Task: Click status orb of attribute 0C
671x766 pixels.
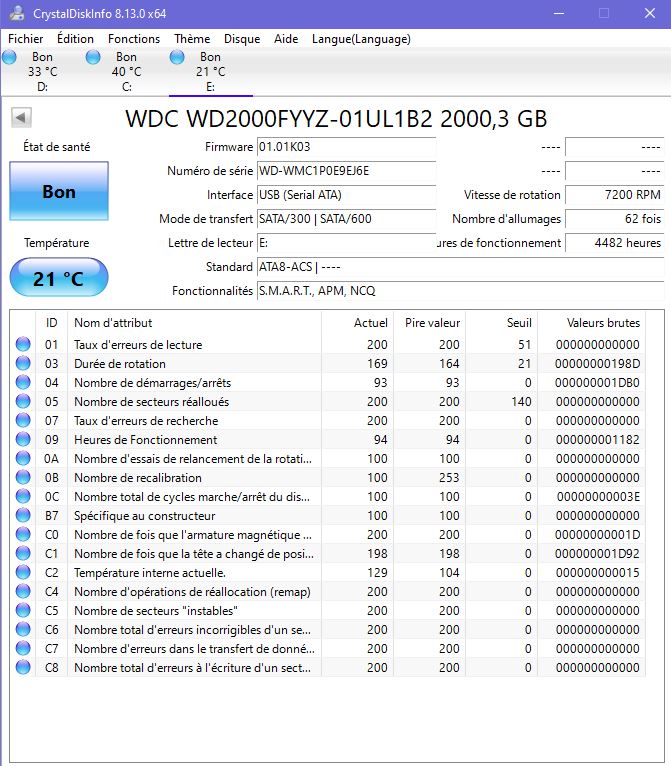Action: pyautogui.click(x=23, y=497)
